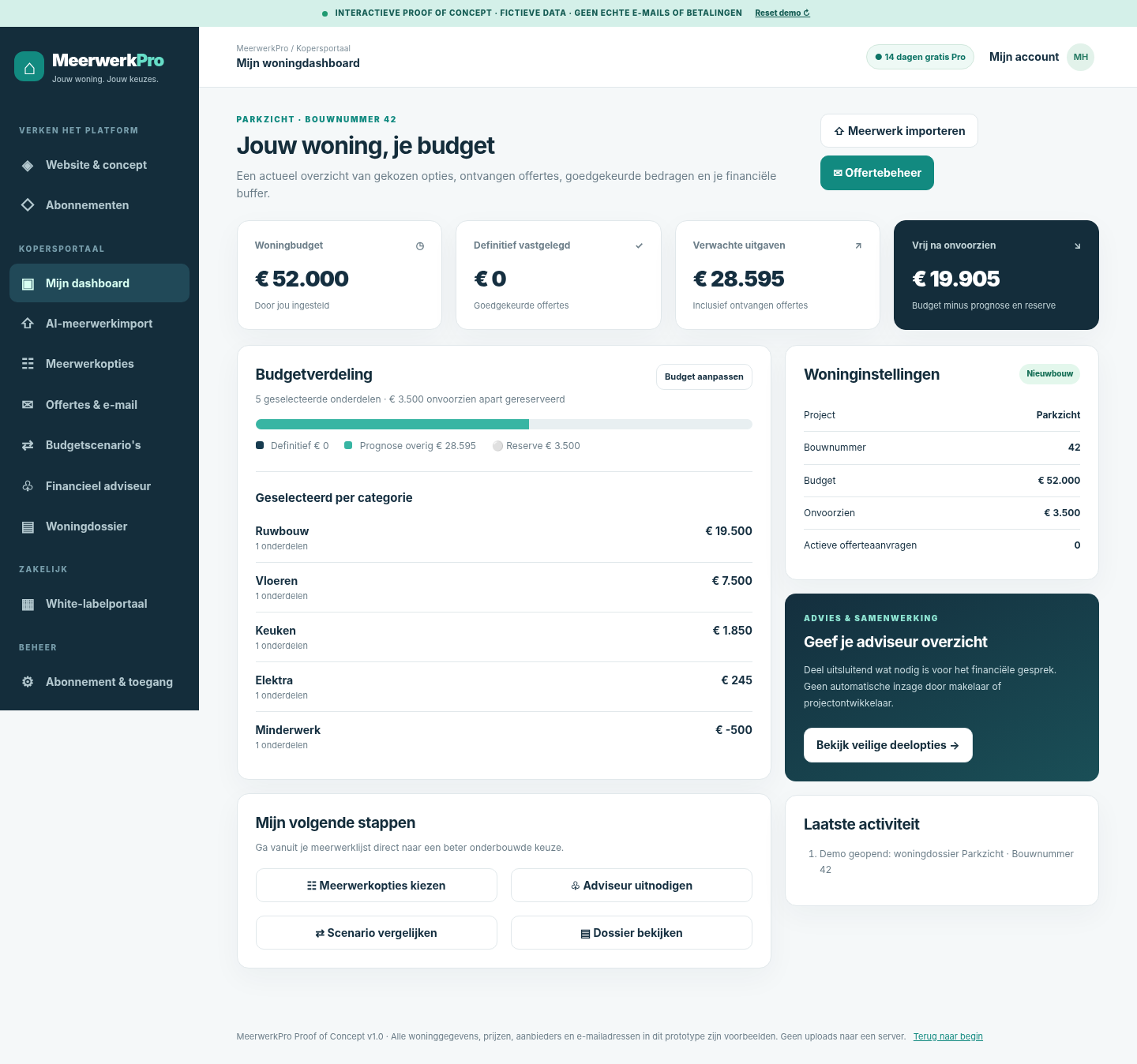
Task: Click the arrow icon on Verwachte uitgaven card
Action: pos(858,245)
